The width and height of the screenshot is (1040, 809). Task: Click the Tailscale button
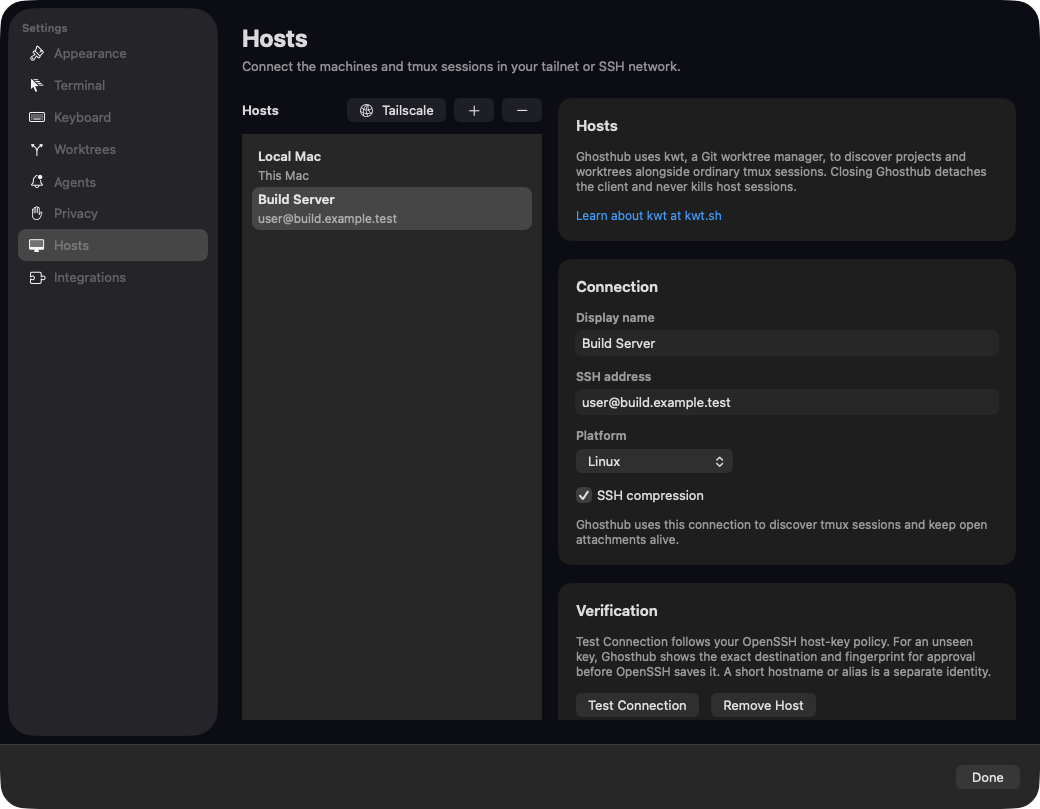(x=396, y=111)
